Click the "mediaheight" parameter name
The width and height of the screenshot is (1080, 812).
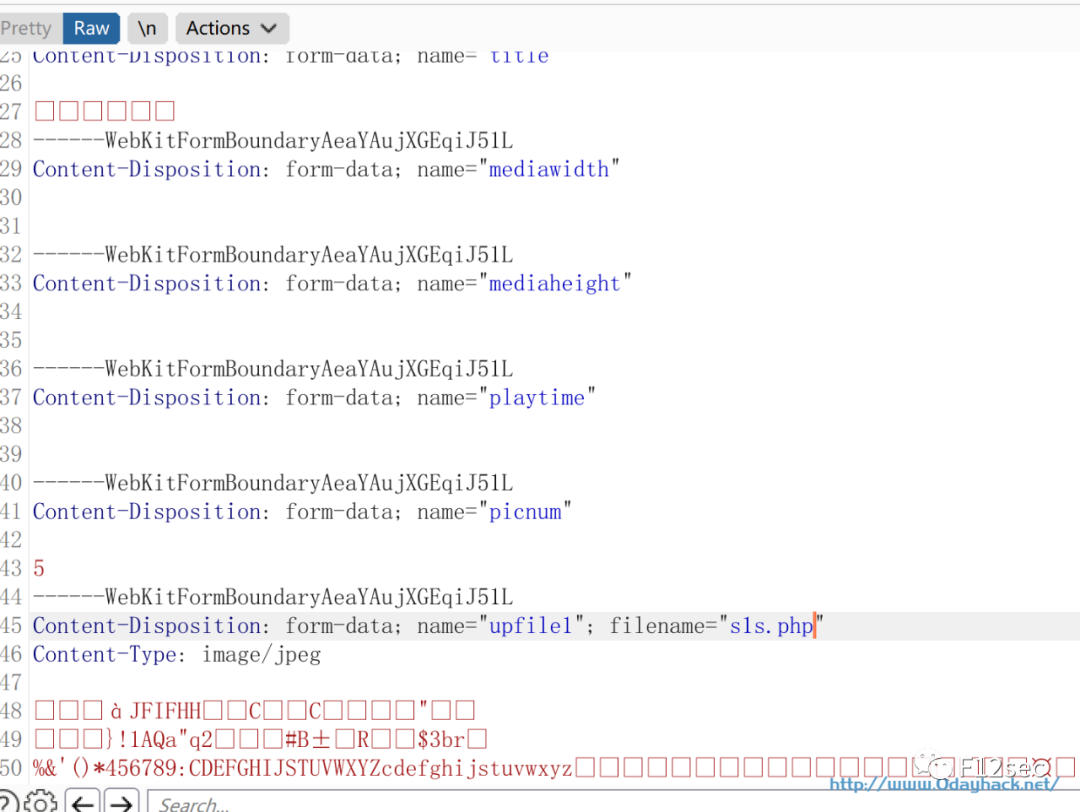(554, 283)
